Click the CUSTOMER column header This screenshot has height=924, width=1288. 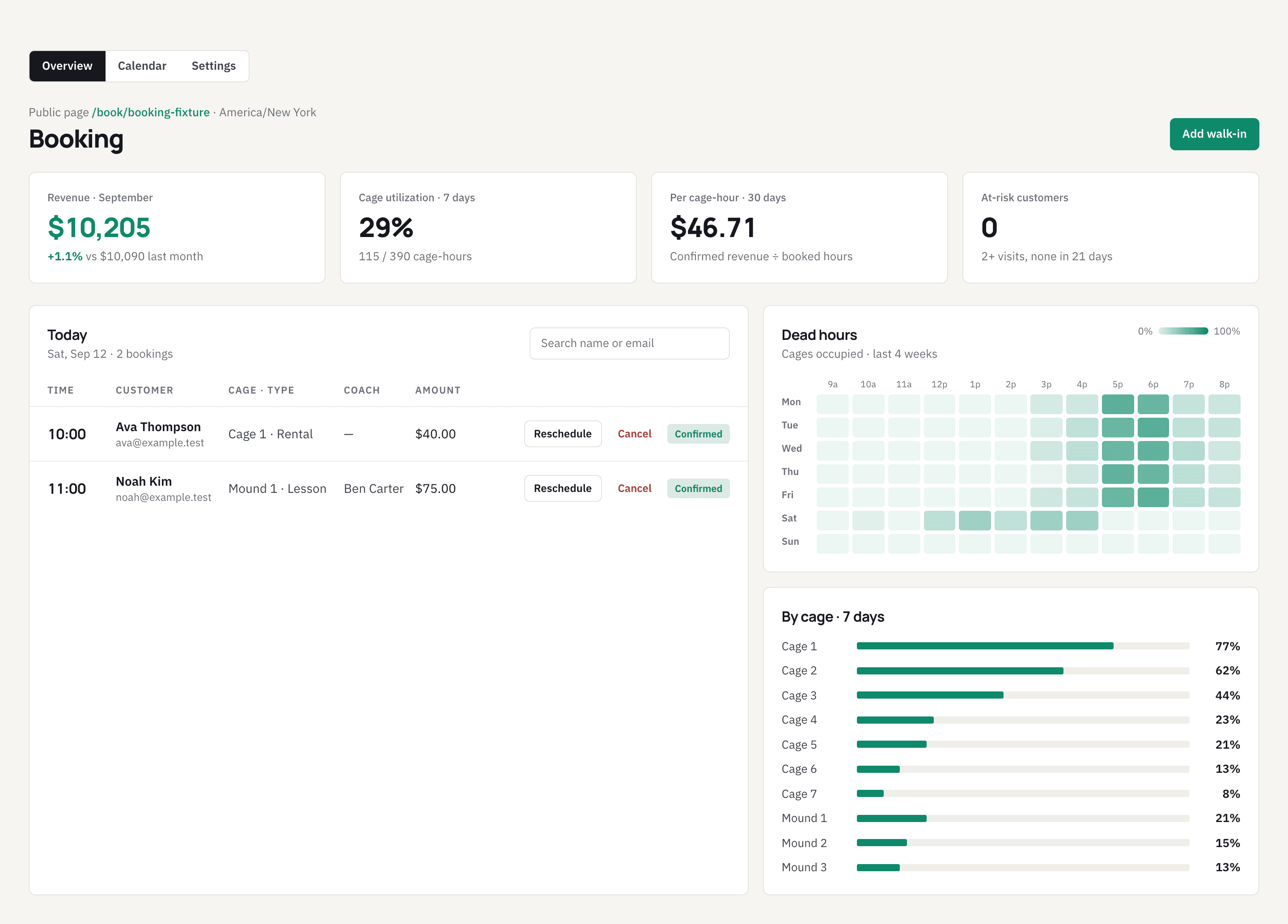pyautogui.click(x=144, y=391)
